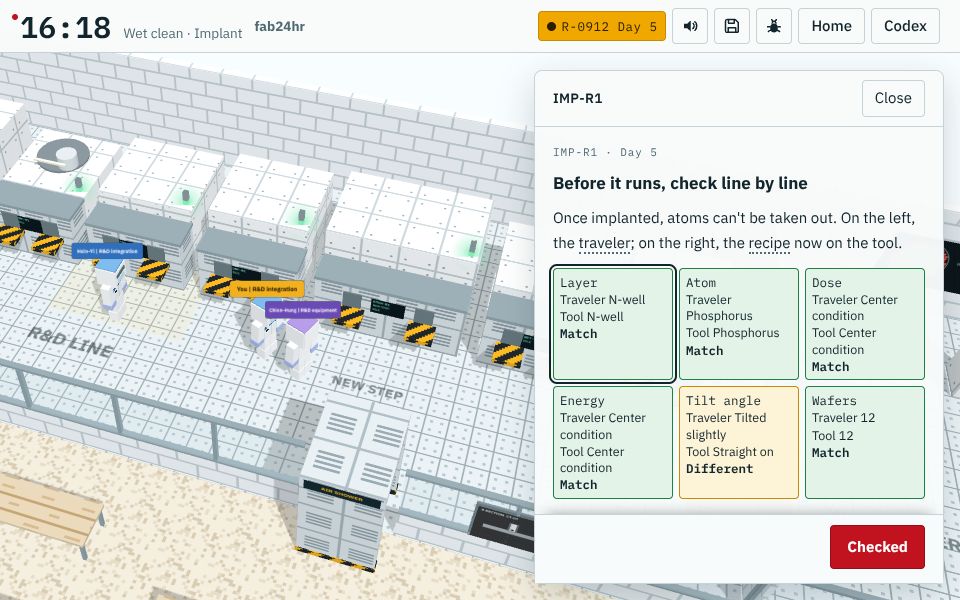This screenshot has height=600, width=960.
Task: Click the R&D LINE floor marking
Action: pyautogui.click(x=70, y=342)
